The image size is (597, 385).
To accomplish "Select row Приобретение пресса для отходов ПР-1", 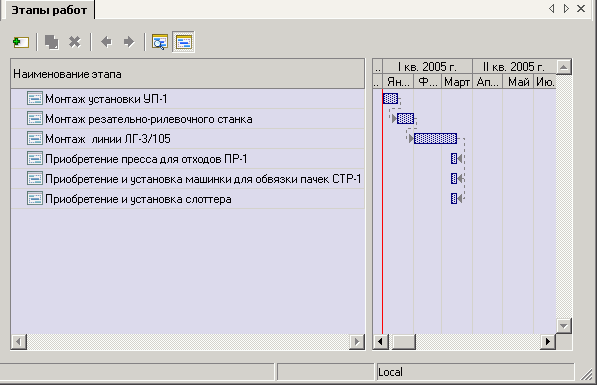I will coord(188,158).
